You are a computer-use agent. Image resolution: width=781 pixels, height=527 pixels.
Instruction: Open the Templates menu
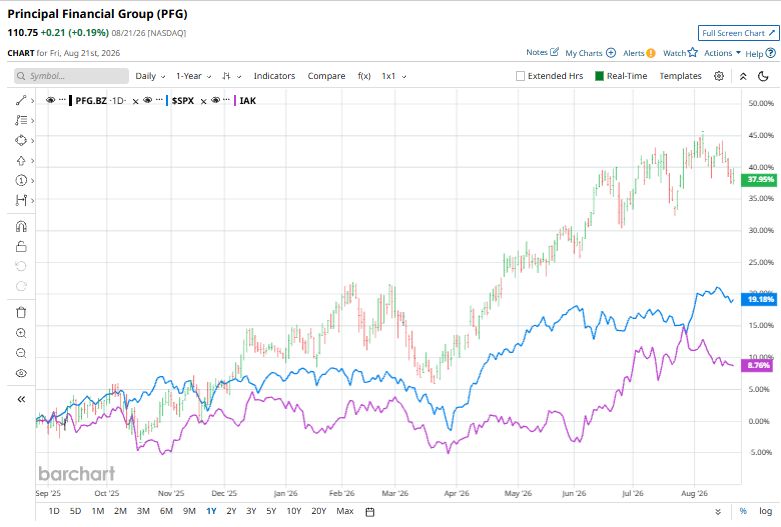pyautogui.click(x=680, y=76)
